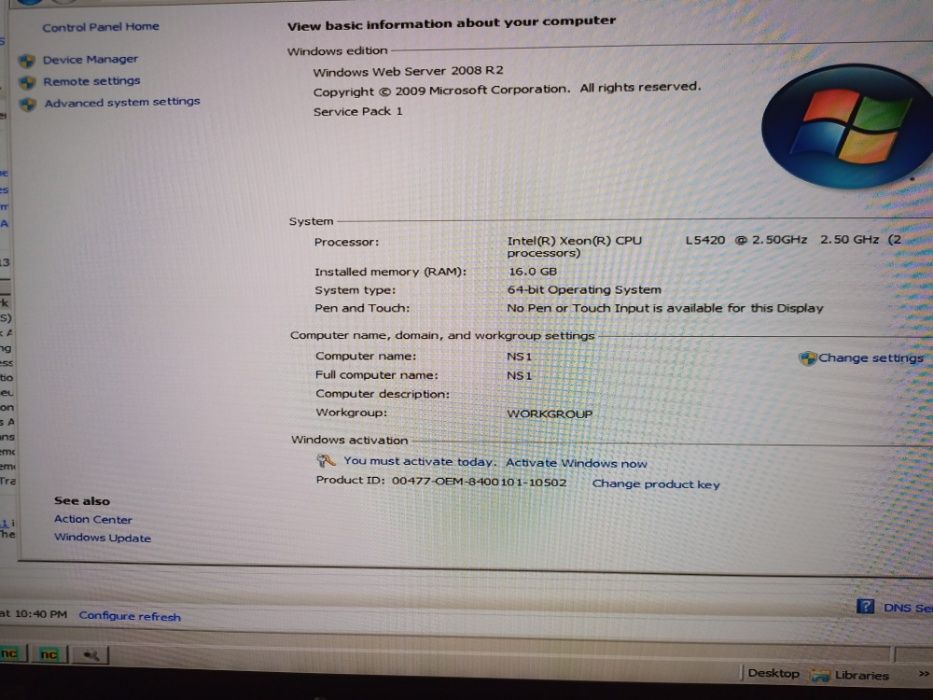Screen dimensions: 933x700
Task: Click You must activate today message
Action: [419, 461]
